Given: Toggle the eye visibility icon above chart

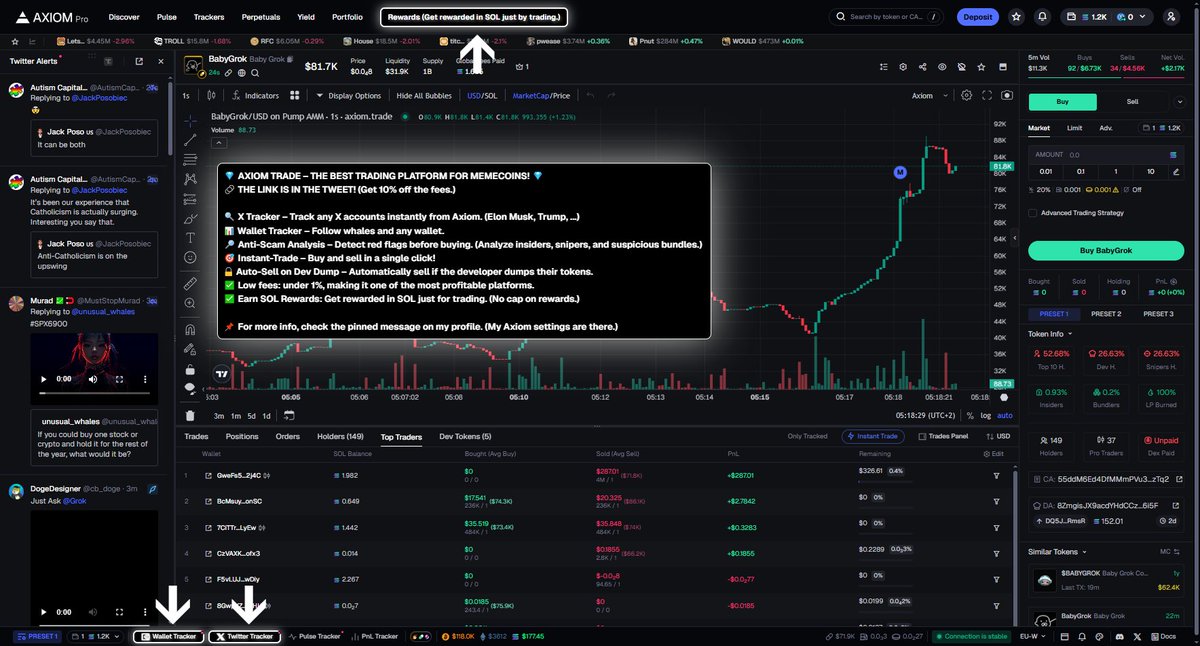Looking at the screenshot, I should click(941, 67).
